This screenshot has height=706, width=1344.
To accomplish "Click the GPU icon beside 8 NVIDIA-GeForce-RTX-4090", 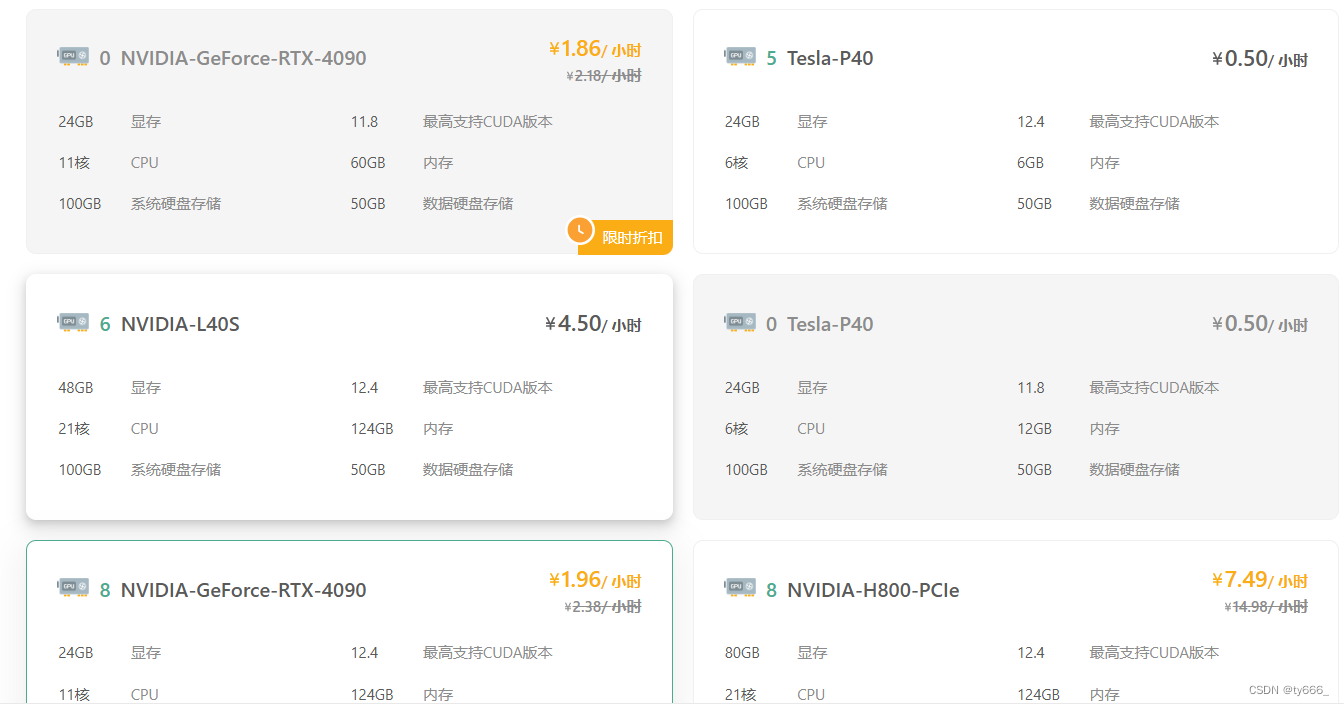I will point(73,589).
